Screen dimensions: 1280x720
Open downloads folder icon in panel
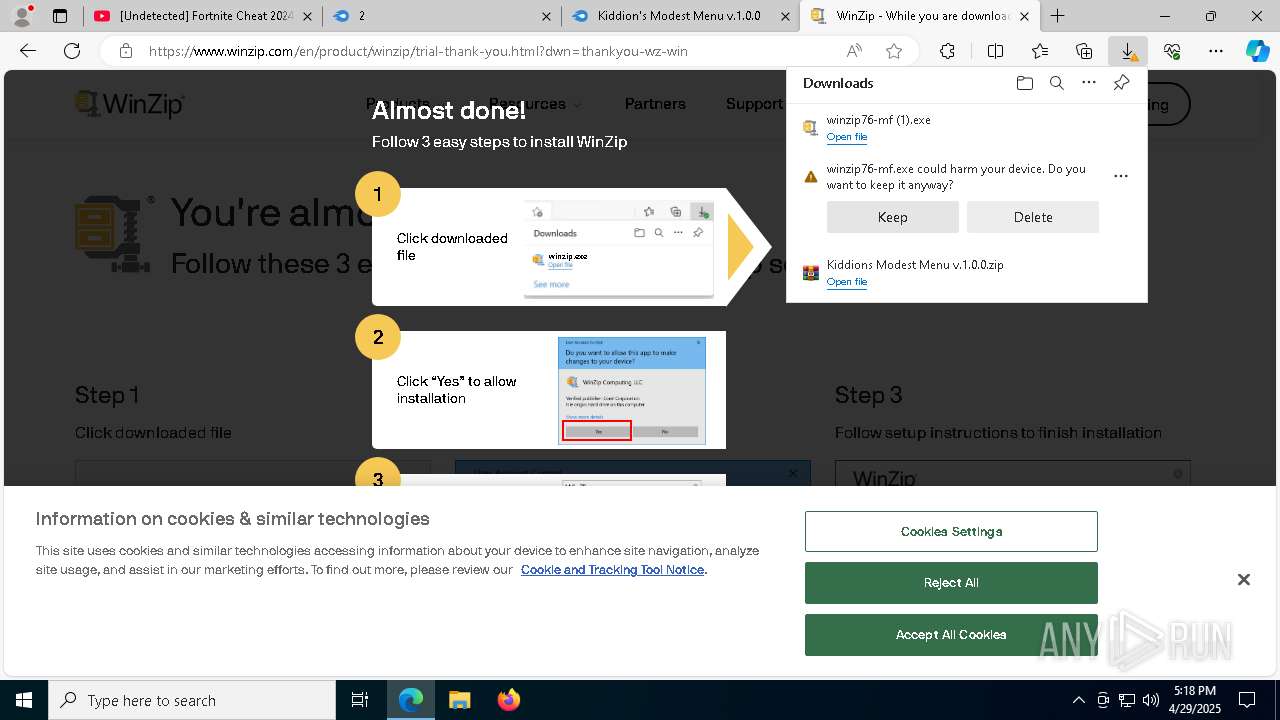pyautogui.click(x=1024, y=83)
